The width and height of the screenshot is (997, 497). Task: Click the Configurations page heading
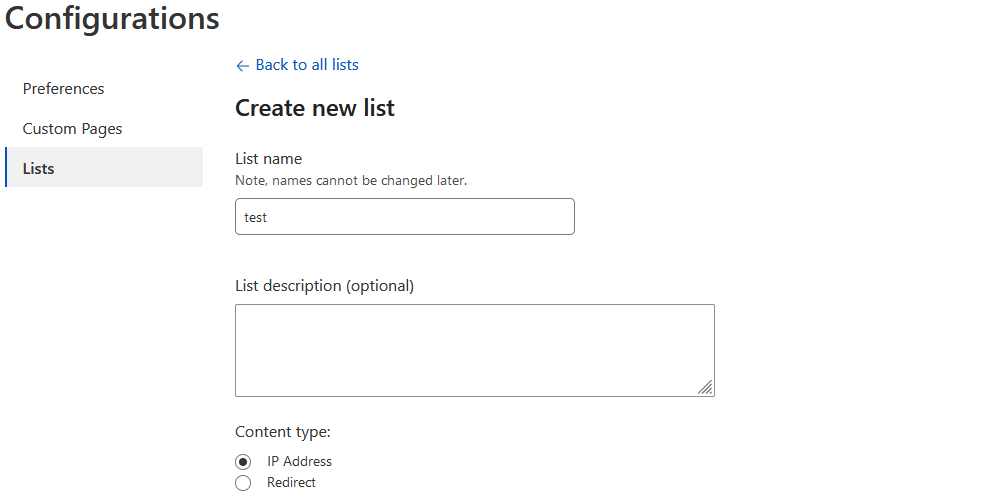(112, 18)
